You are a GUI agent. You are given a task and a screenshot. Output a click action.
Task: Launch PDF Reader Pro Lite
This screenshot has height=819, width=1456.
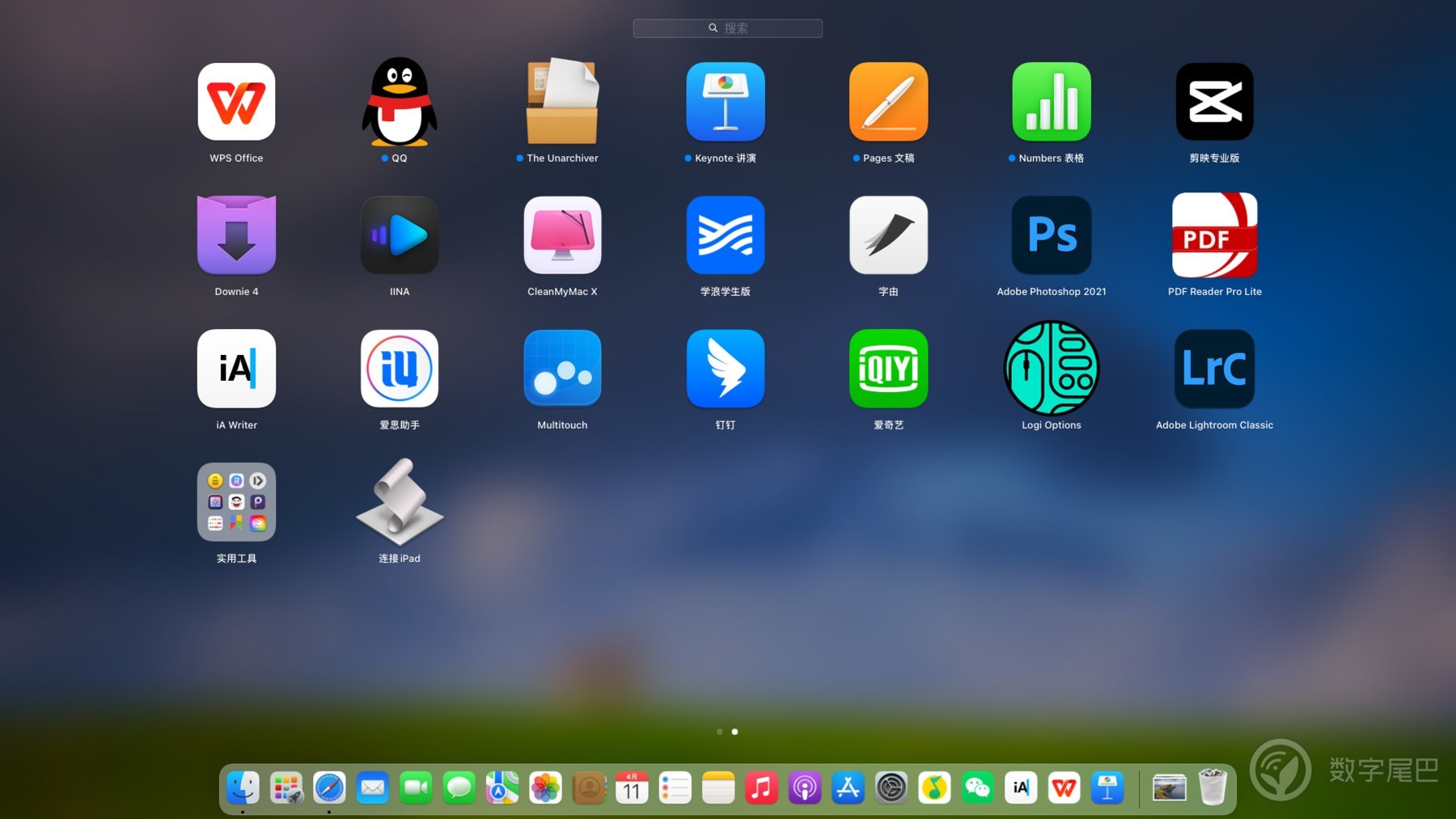pyautogui.click(x=1214, y=235)
